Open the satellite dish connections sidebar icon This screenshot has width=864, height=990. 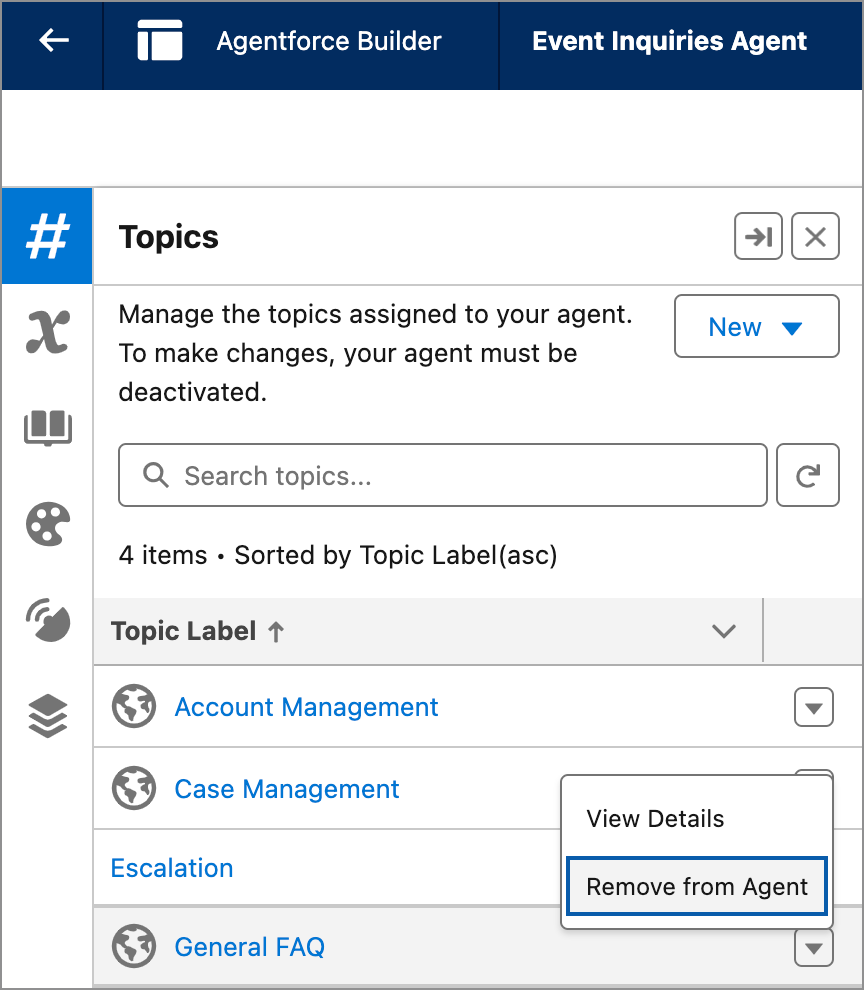[x=48, y=620]
